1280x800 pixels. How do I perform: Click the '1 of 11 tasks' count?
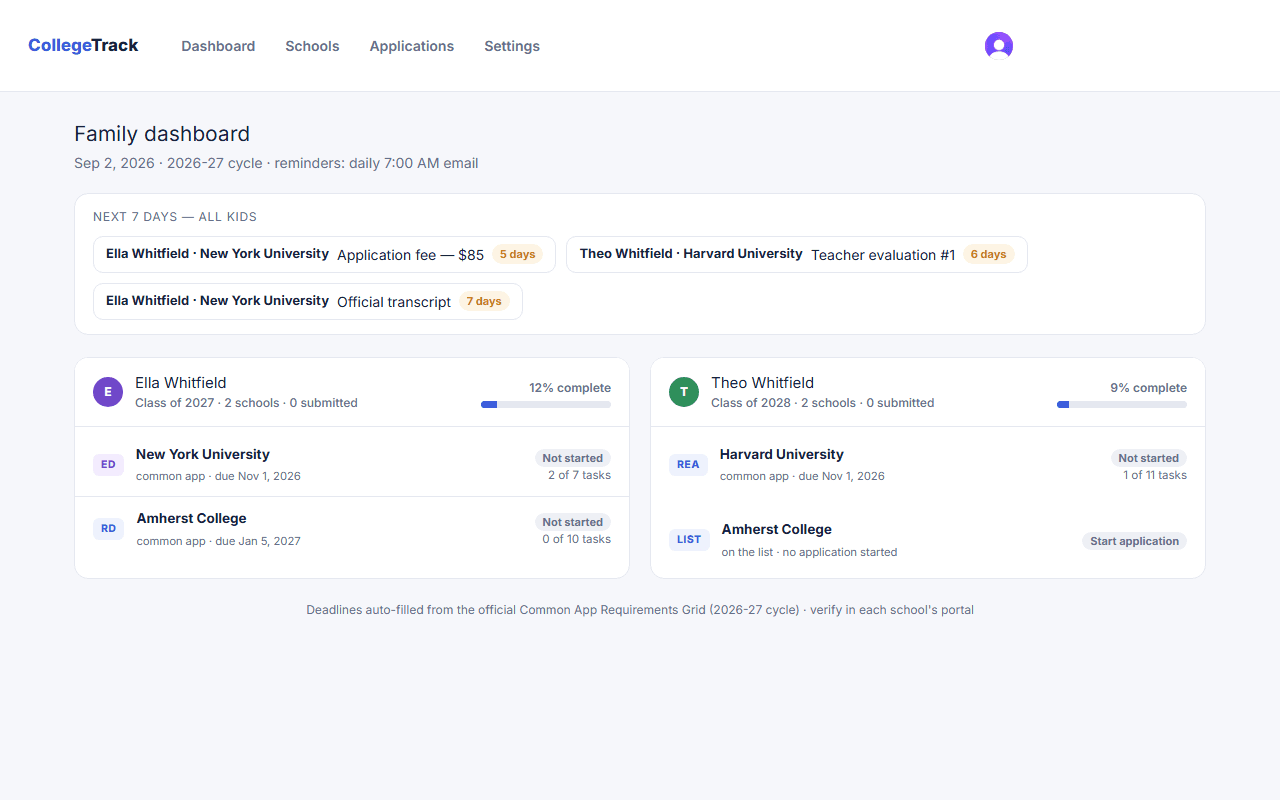coord(1155,475)
